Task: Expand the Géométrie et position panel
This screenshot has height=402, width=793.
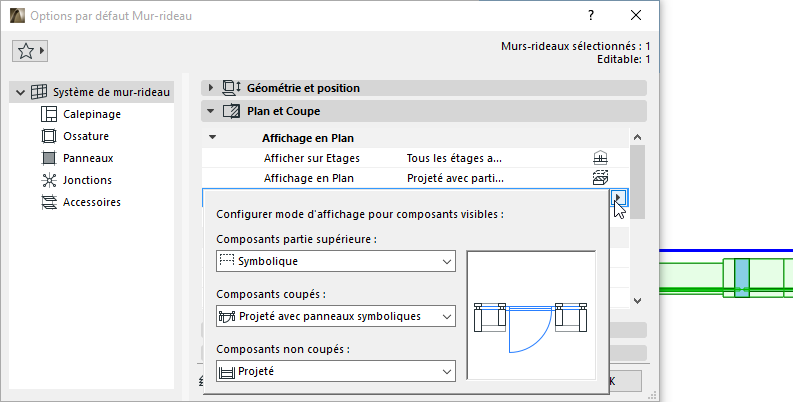Action: click(211, 88)
